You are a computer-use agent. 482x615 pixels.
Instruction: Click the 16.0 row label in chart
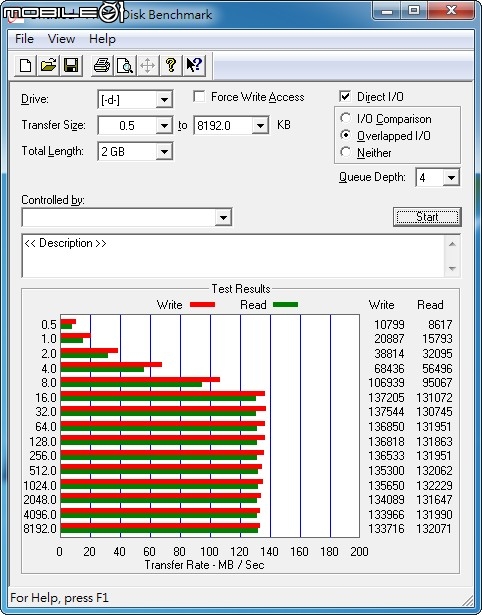click(46, 398)
